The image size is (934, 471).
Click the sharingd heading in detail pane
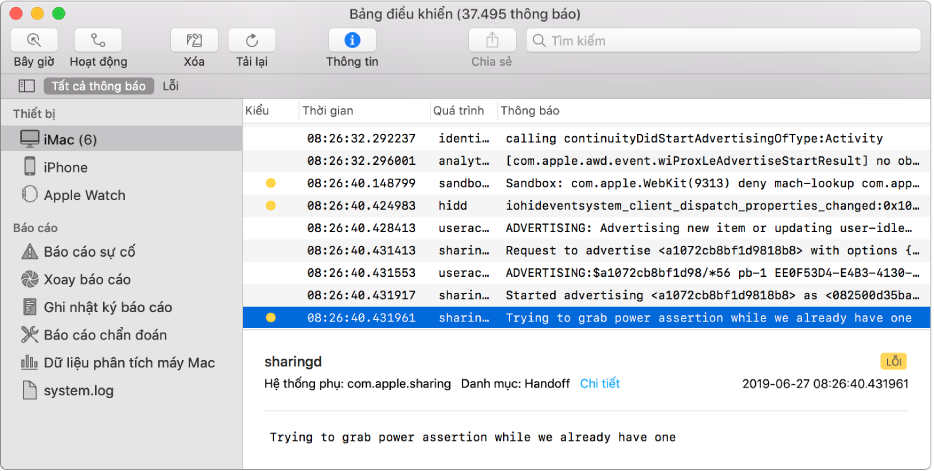coord(292,361)
